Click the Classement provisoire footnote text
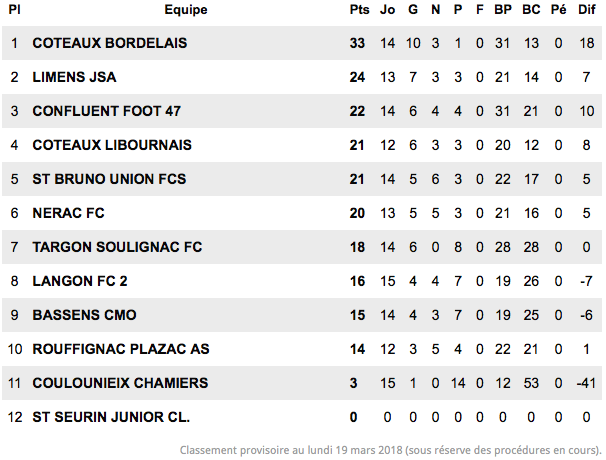Screen dimensions: 606x460 [x=391, y=450]
